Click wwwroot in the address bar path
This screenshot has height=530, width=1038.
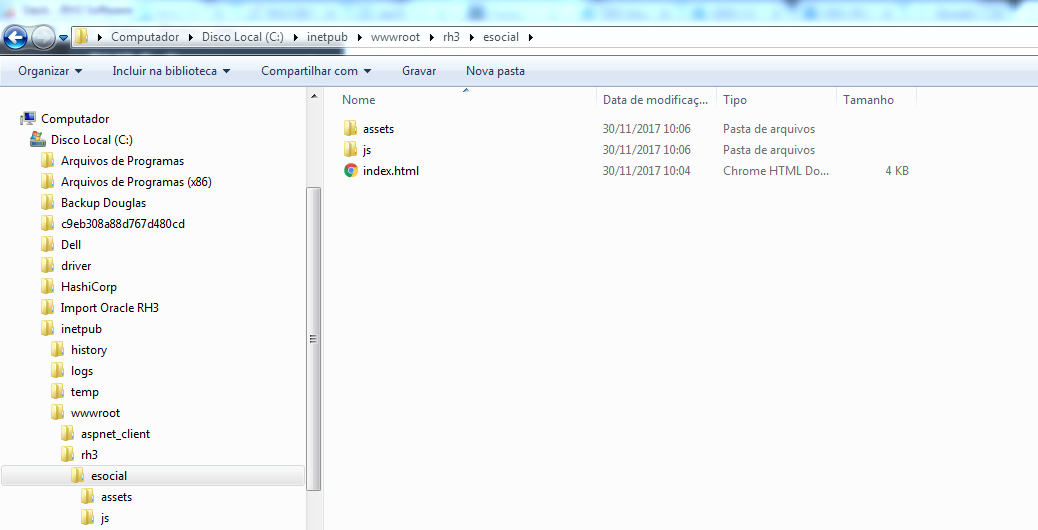click(x=393, y=37)
